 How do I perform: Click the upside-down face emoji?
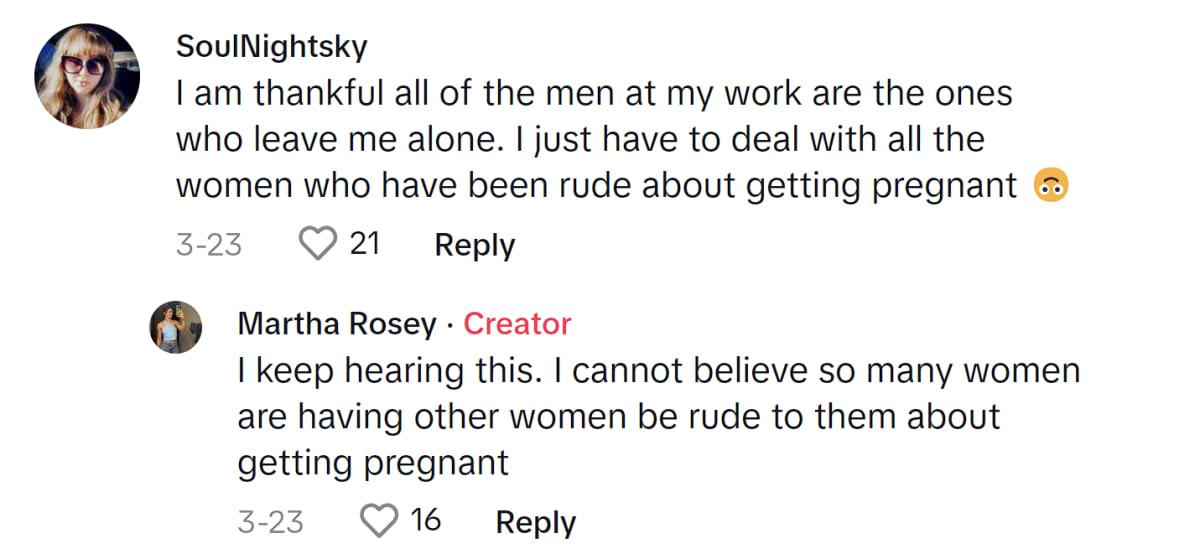tap(1052, 188)
